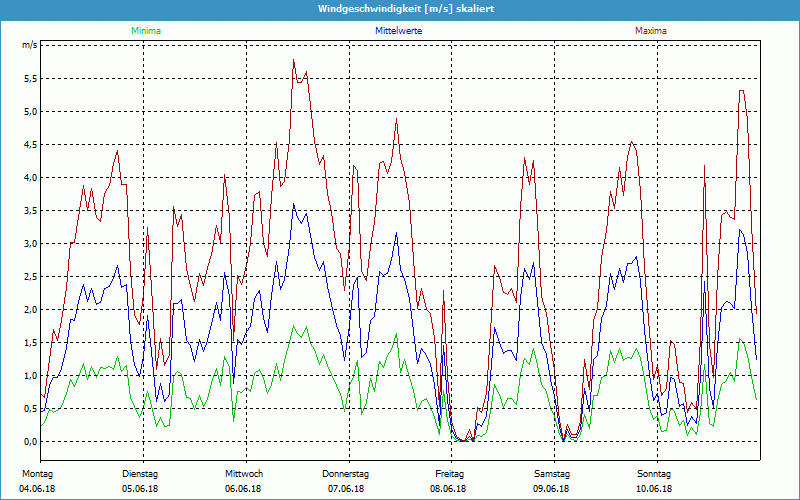The image size is (800, 500).
Task: Click the Freitag day label
Action: click(449, 474)
